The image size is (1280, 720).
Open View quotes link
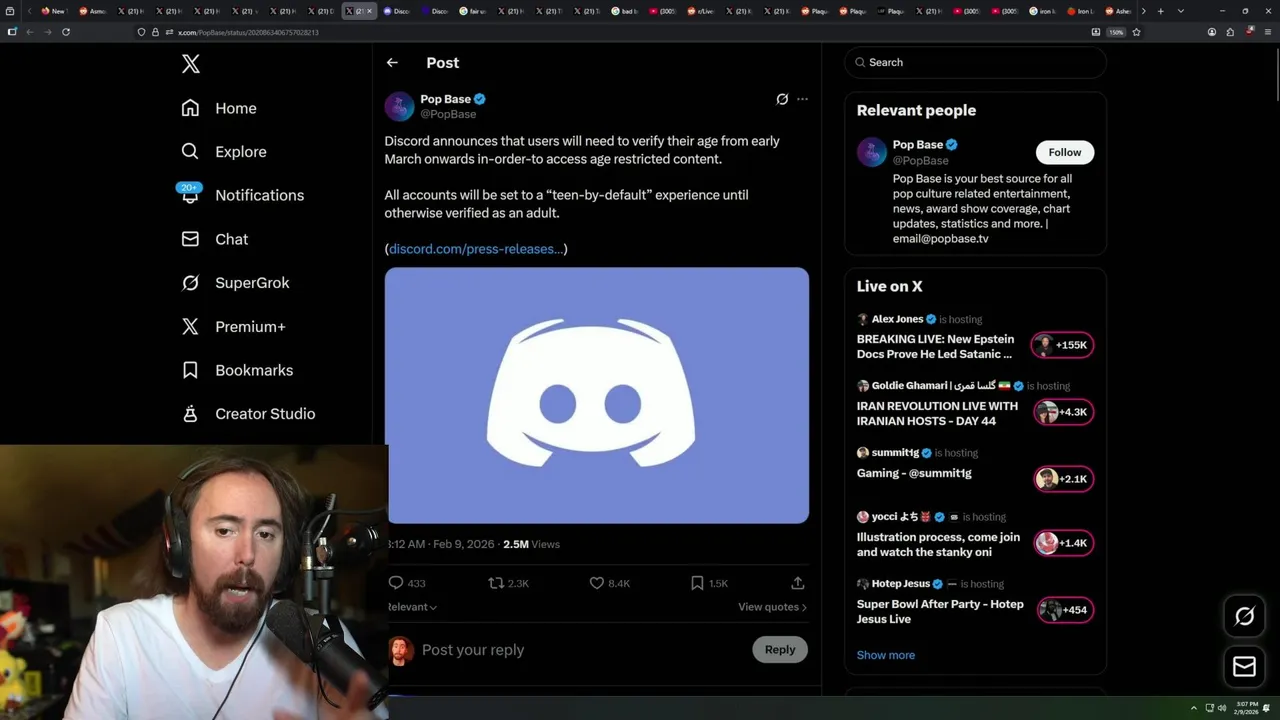[772, 607]
